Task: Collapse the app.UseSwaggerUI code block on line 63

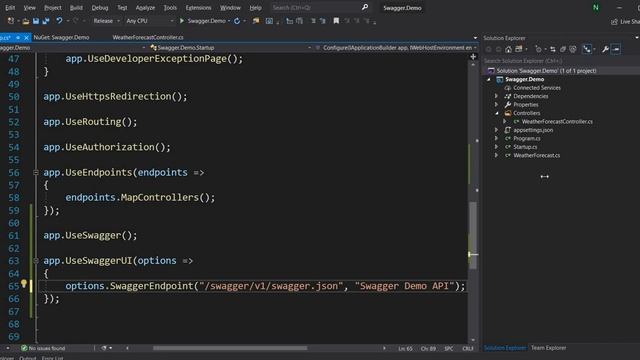Action: [x=36, y=261]
